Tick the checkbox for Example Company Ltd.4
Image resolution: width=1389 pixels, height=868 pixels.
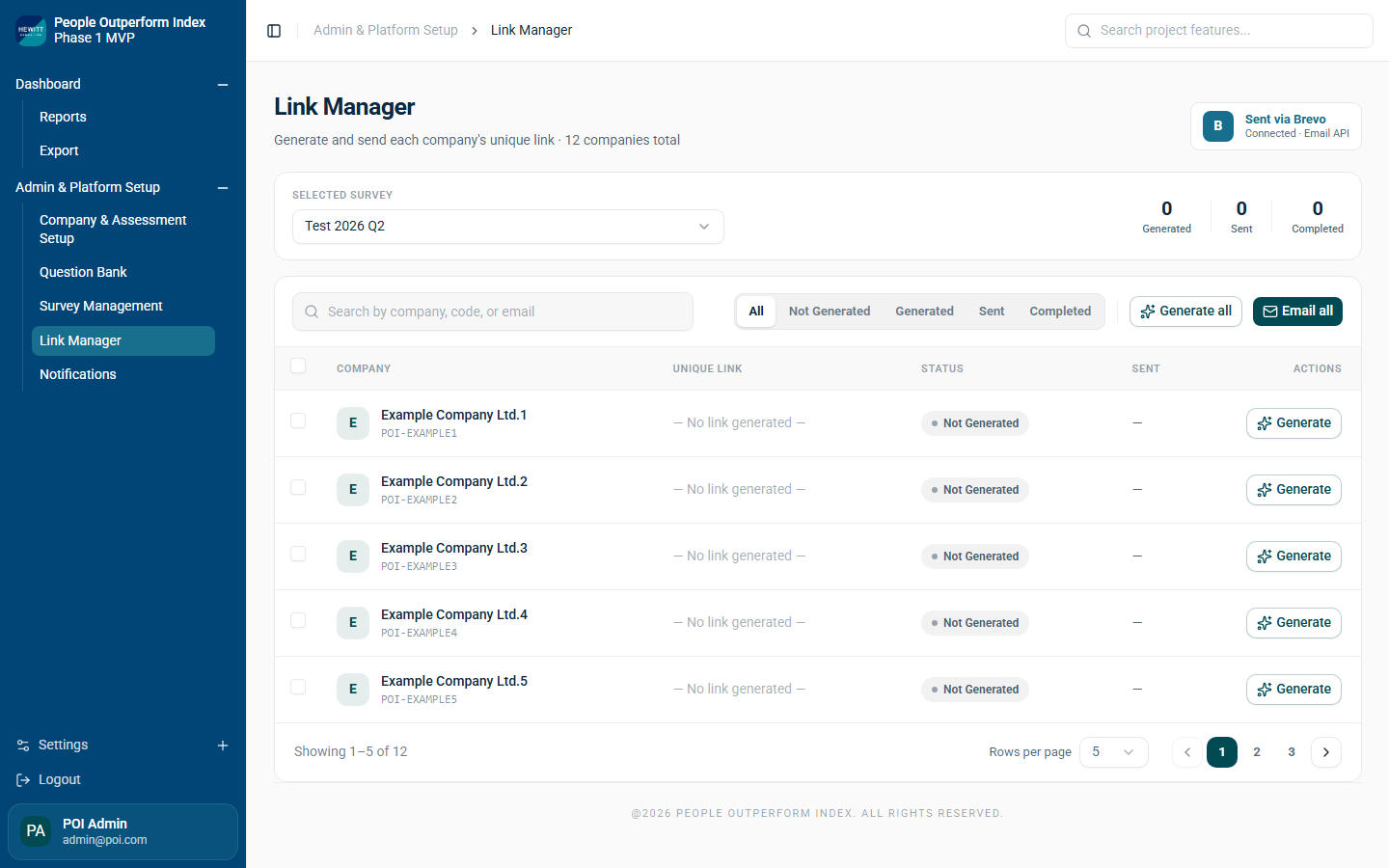tap(298, 620)
